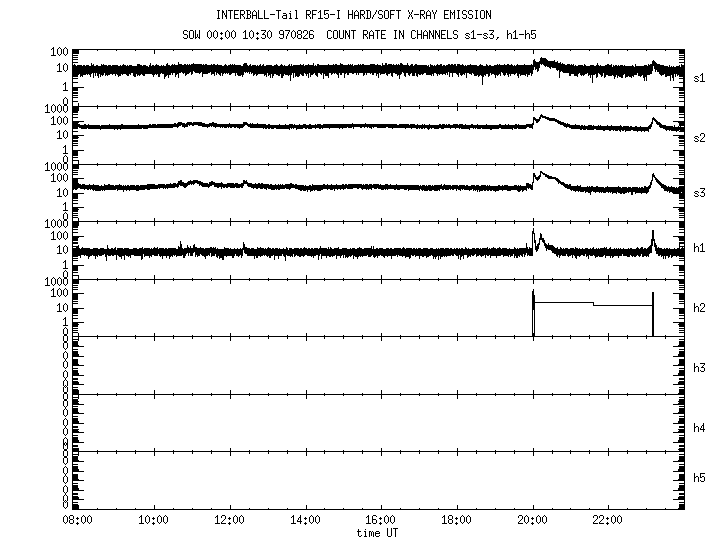Click the s3 channel label

coord(699,193)
